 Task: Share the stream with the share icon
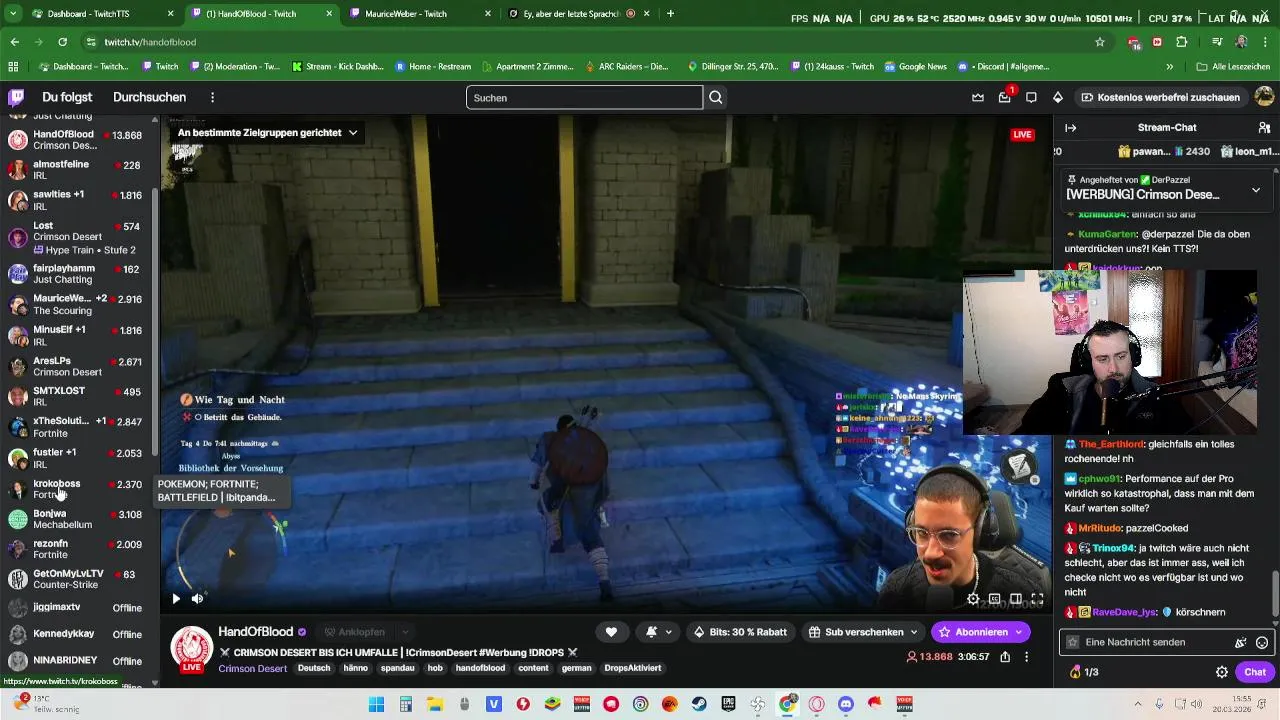[1005, 657]
